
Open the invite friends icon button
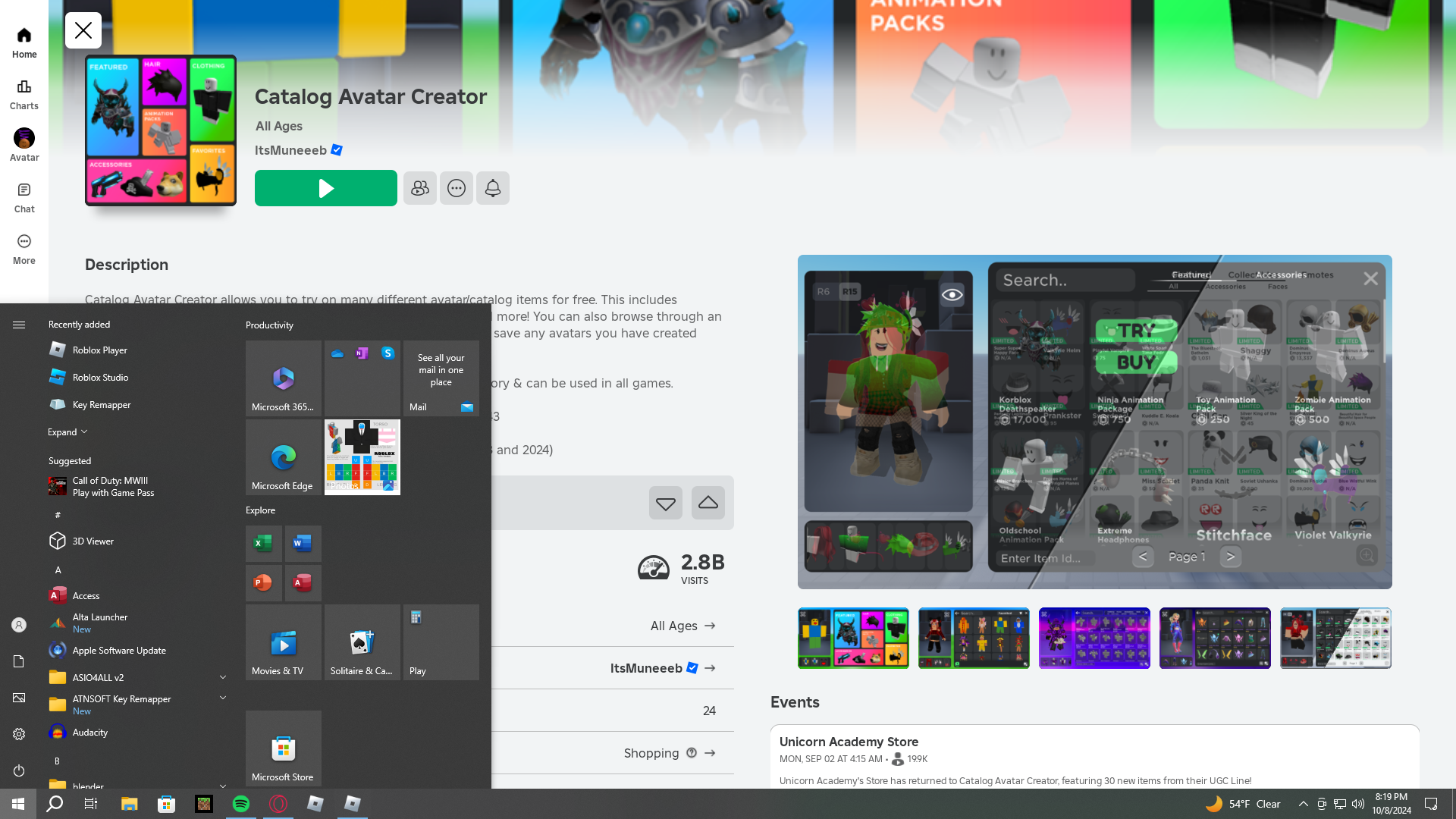(x=419, y=188)
